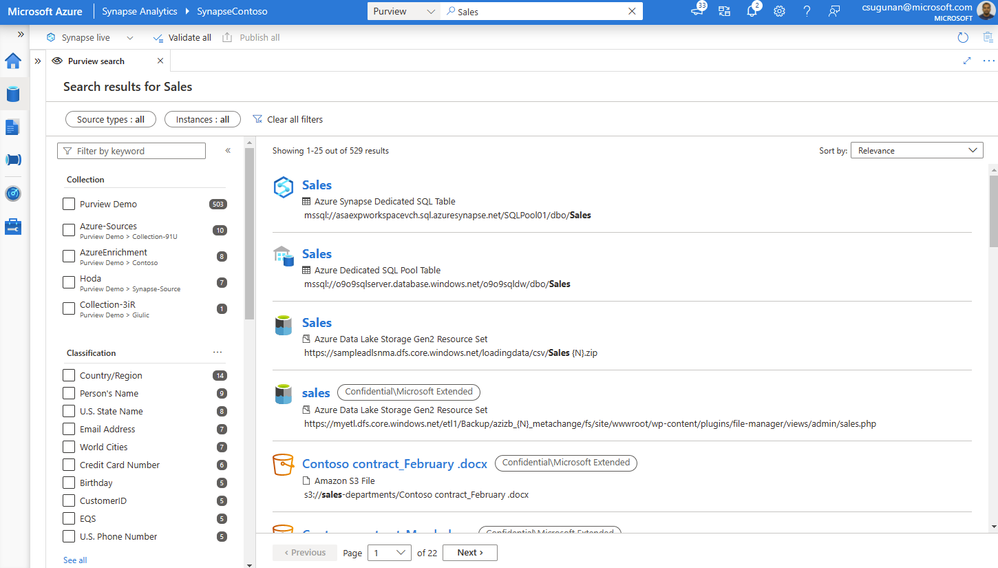Click the Filter by keyword field
998x568 pixels.
[131, 151]
